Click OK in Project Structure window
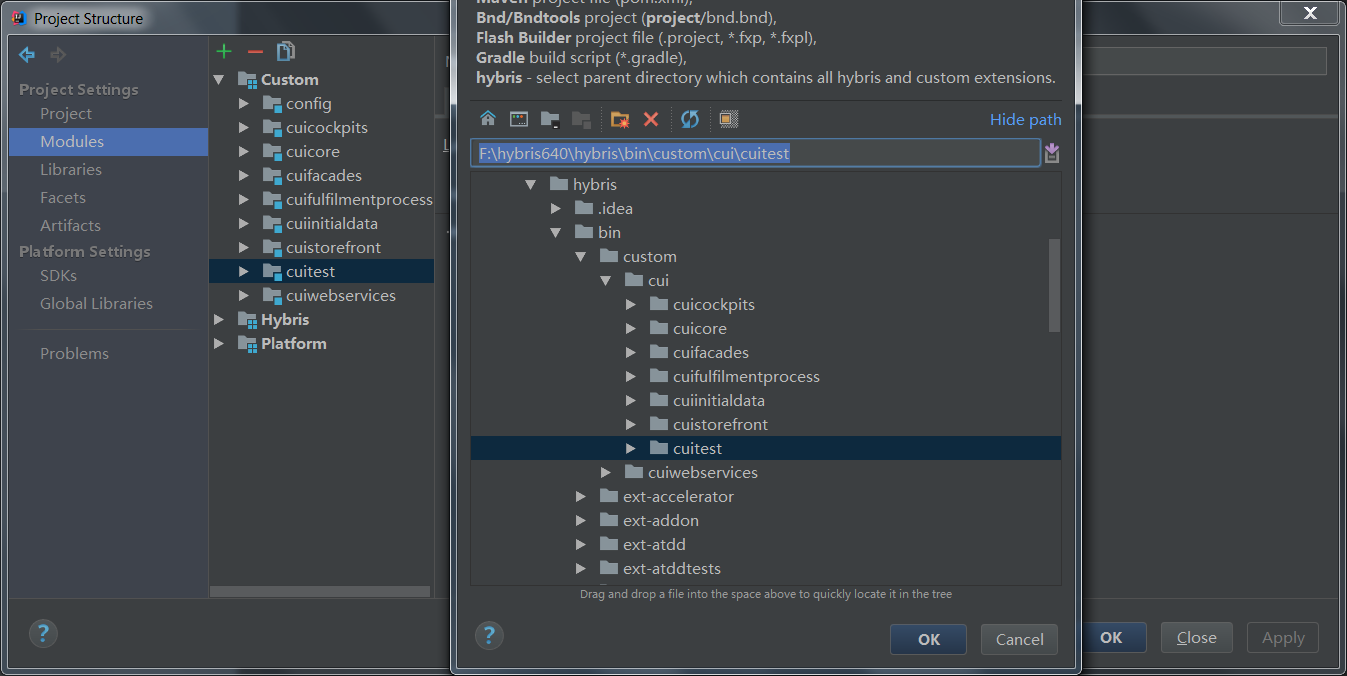 click(1111, 637)
